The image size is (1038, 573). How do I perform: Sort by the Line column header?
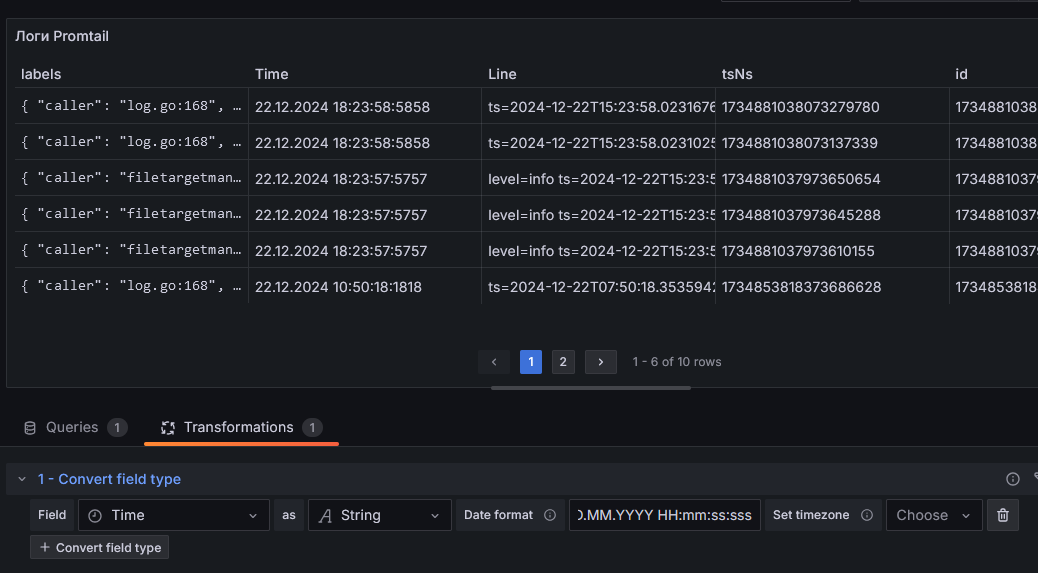(x=502, y=74)
